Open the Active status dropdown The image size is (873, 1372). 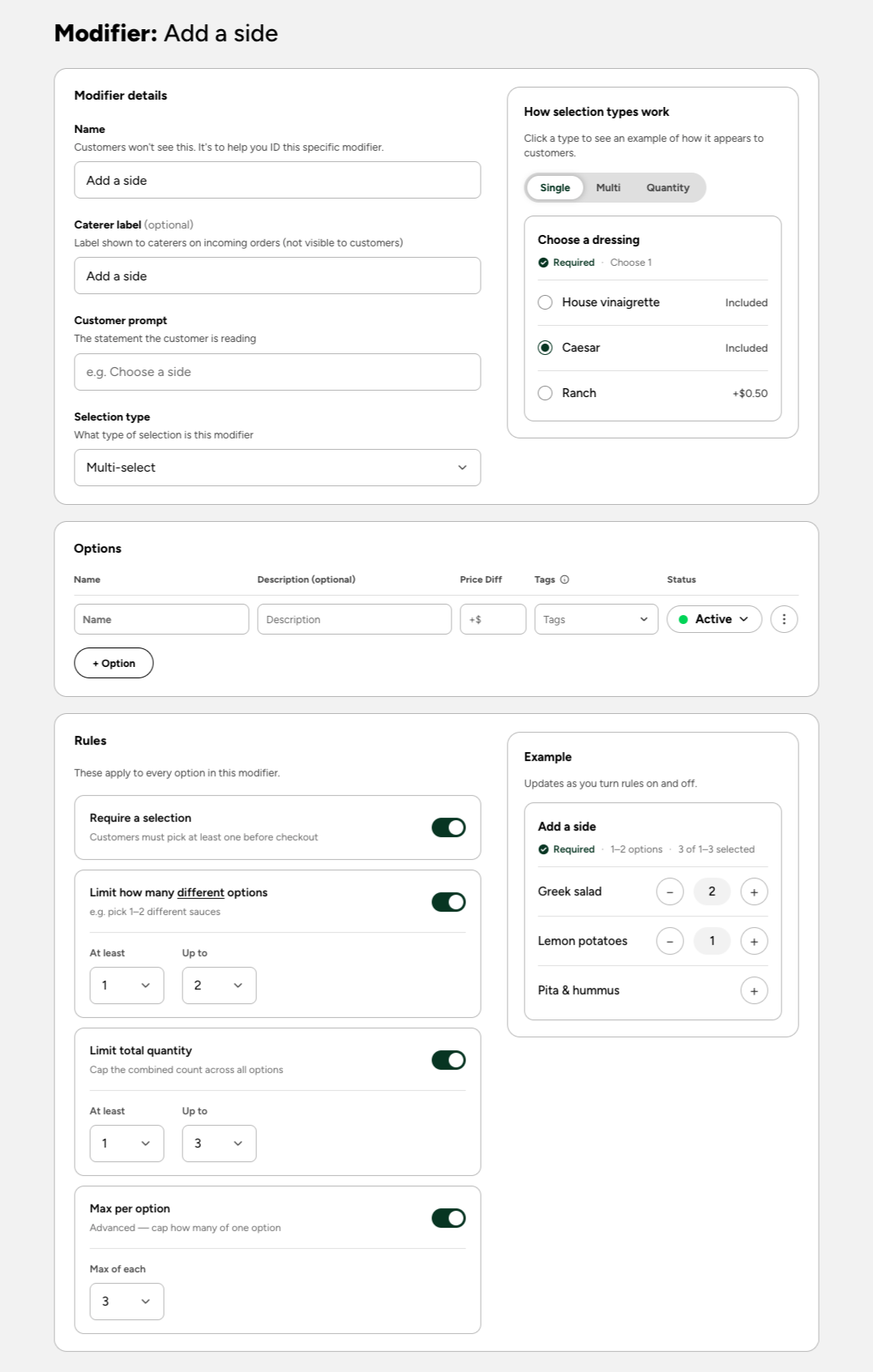(714, 619)
